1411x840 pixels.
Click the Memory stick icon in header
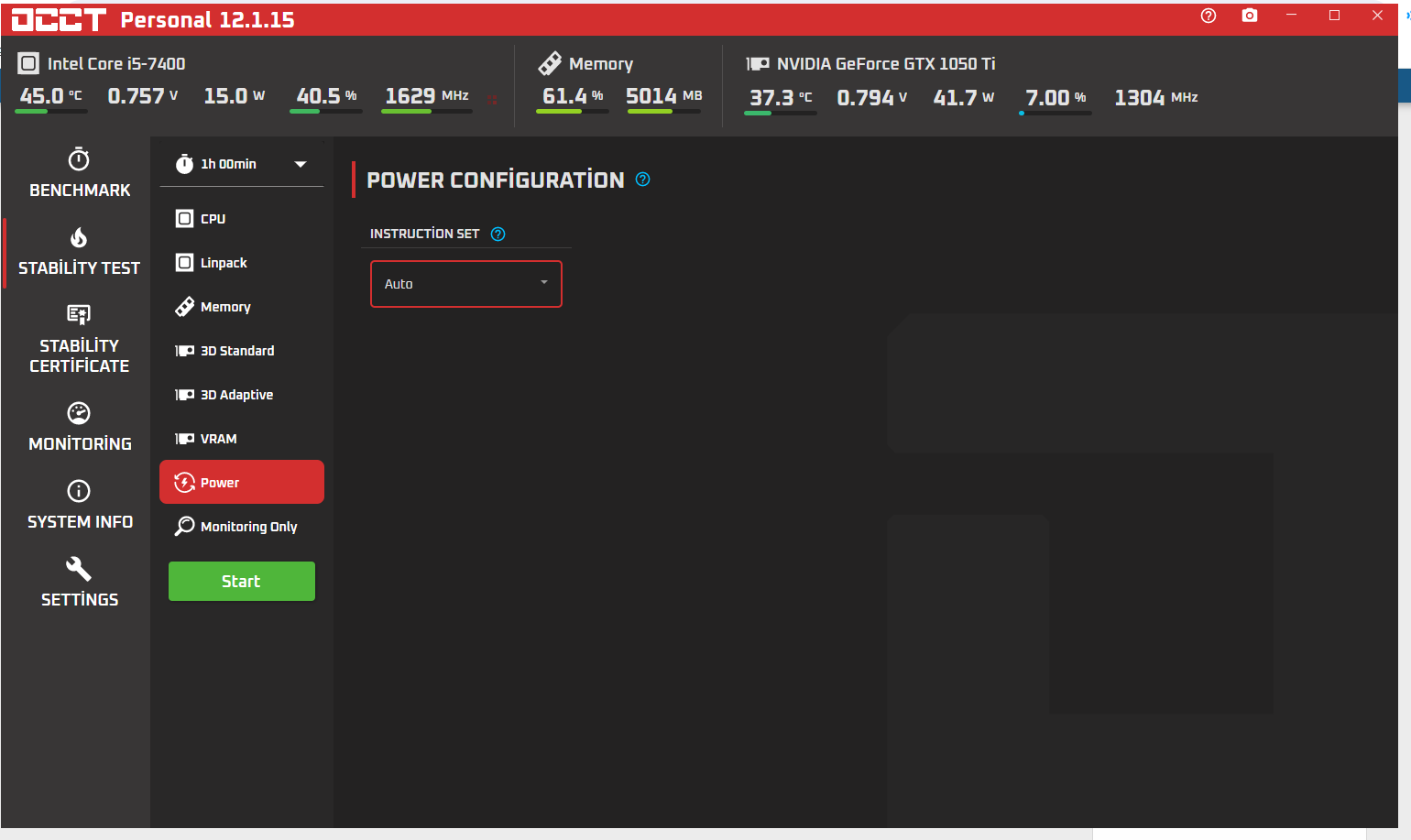(550, 63)
